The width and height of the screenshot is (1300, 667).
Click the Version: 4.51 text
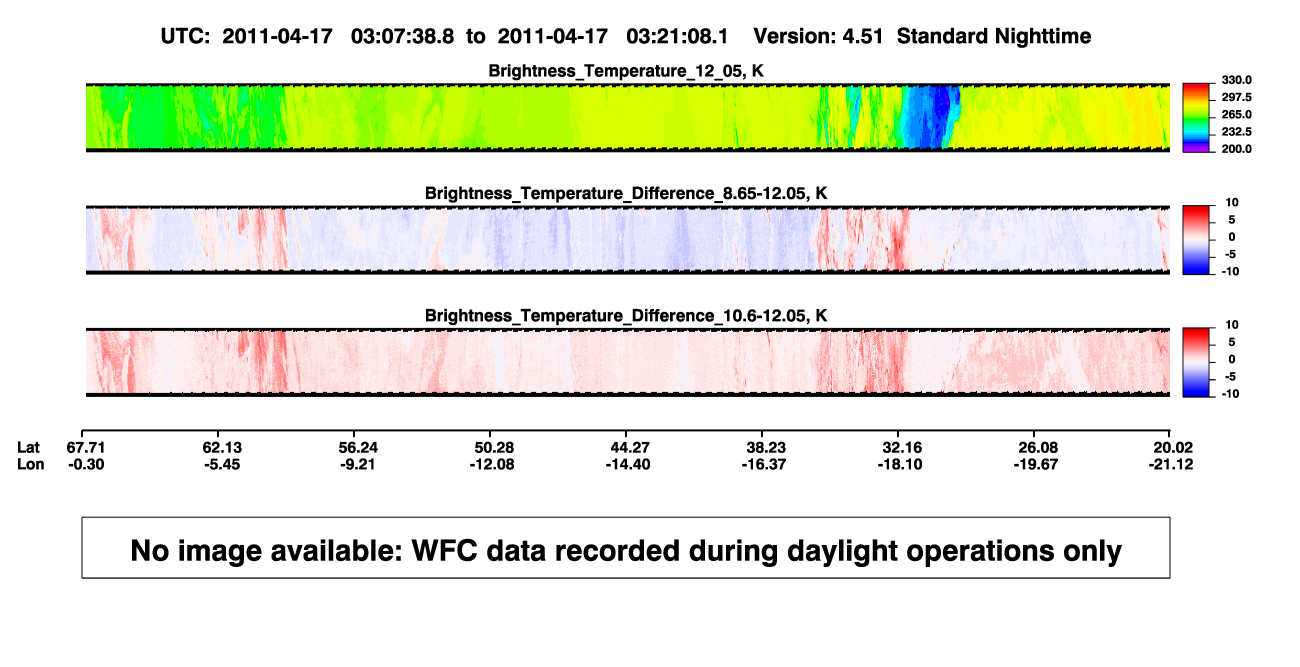[819, 37]
